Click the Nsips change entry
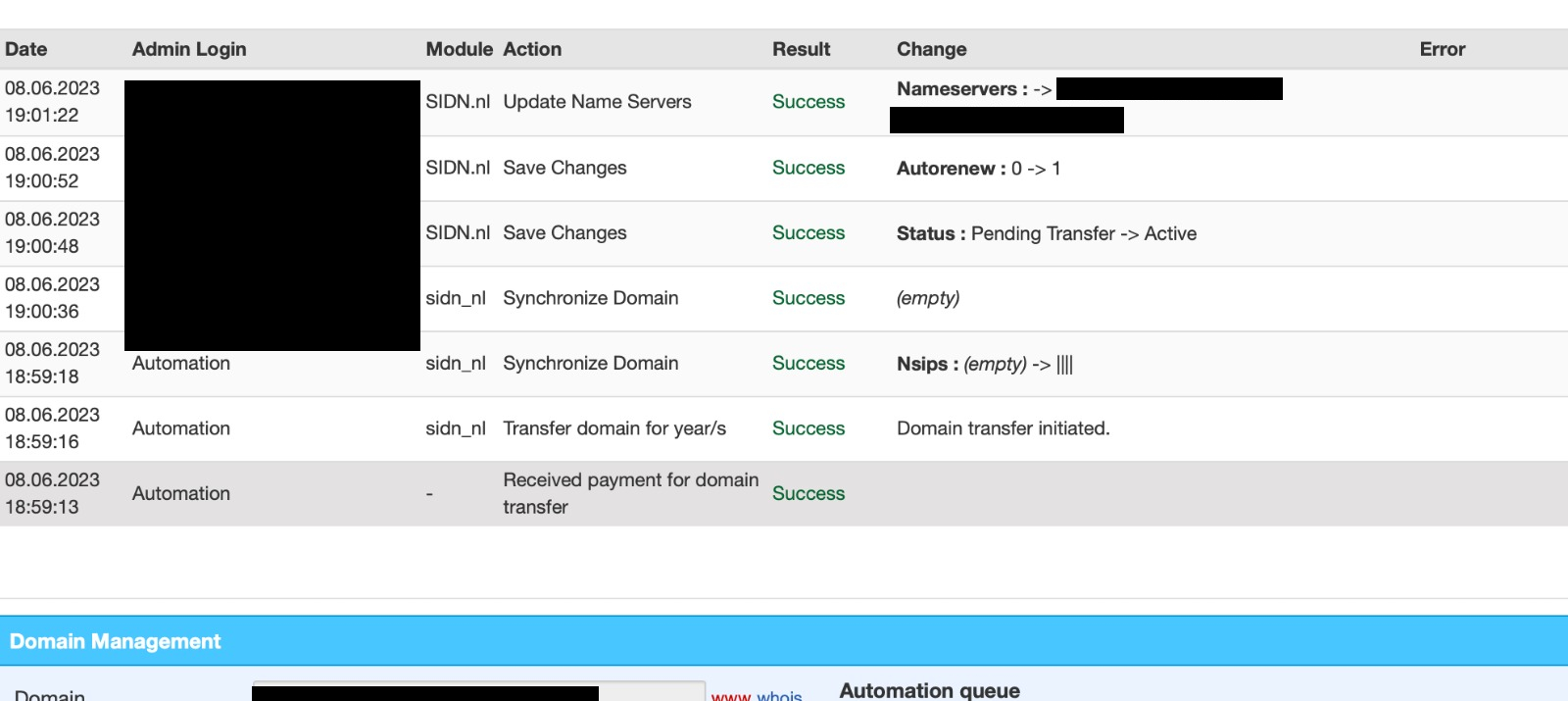Viewport: 1568px width, 701px height. coord(985,364)
